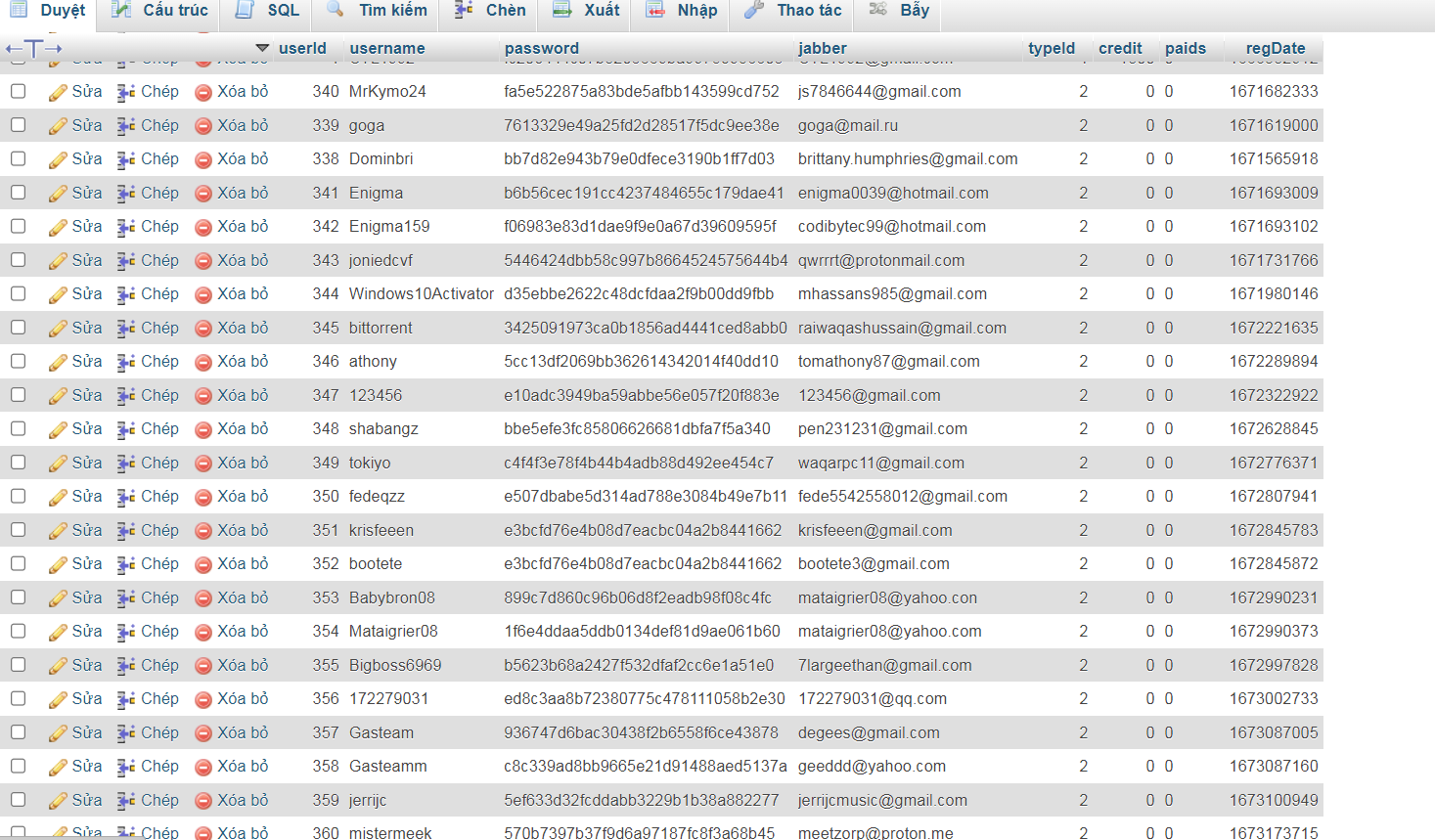Click the pencil edit icon for MrKymo24
The width and height of the screenshot is (1435, 840).
58,93
